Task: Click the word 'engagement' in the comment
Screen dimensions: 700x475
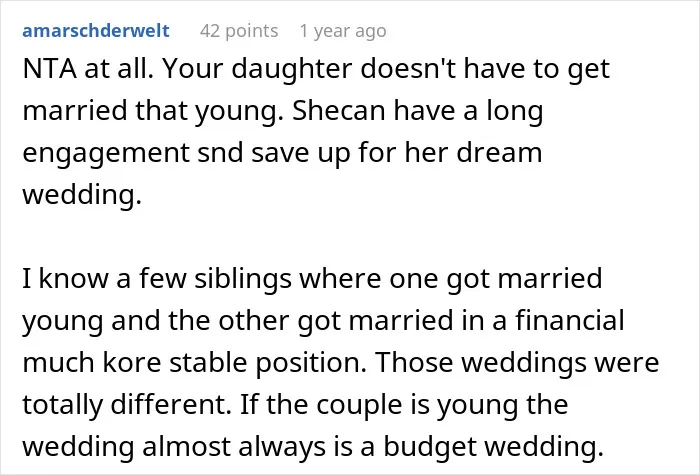Action: (x=106, y=154)
